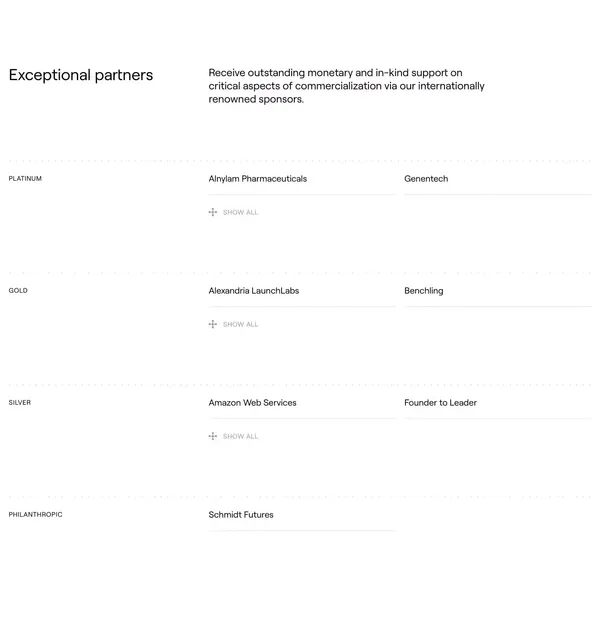Screen dimensions: 600x621
Task: Click the plus icon beside Silver's Show All
Action: pos(213,436)
